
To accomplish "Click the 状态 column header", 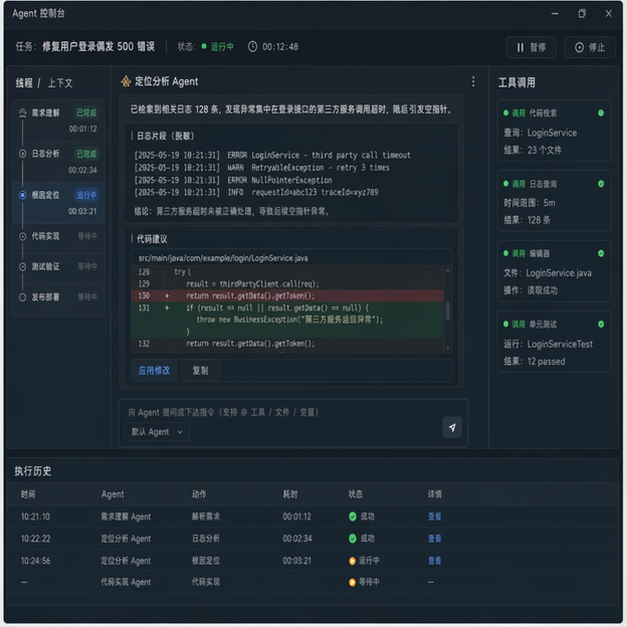I will (355, 494).
